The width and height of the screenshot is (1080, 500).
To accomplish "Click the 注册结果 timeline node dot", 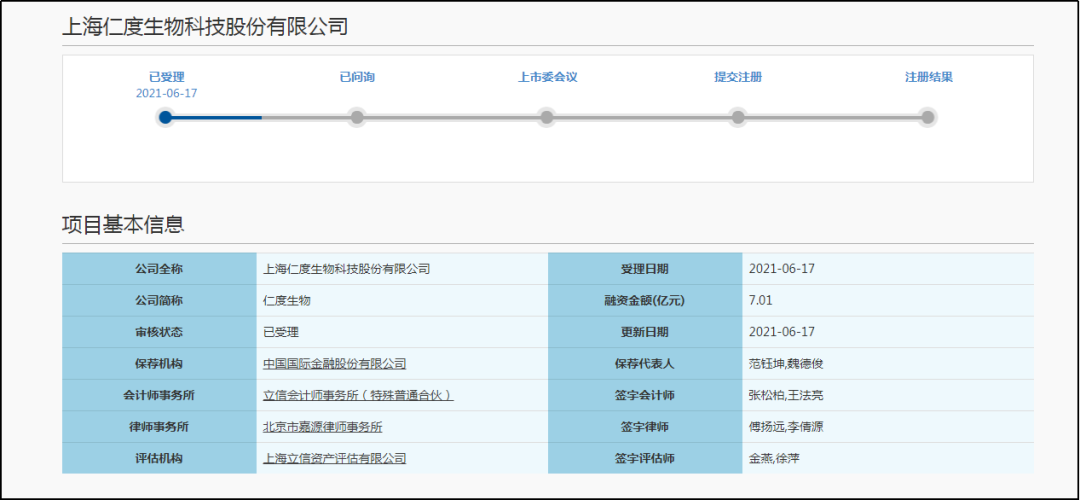I will 928,117.
